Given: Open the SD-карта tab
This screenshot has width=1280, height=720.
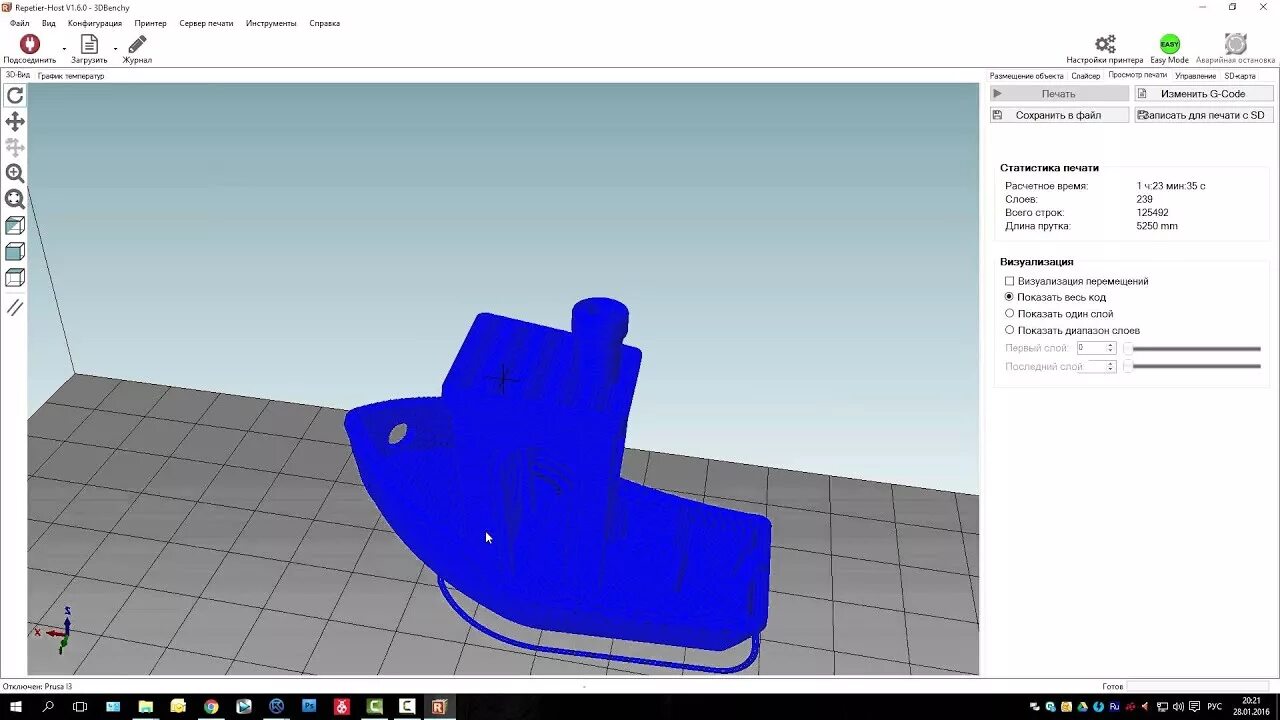Looking at the screenshot, I should tap(1240, 76).
